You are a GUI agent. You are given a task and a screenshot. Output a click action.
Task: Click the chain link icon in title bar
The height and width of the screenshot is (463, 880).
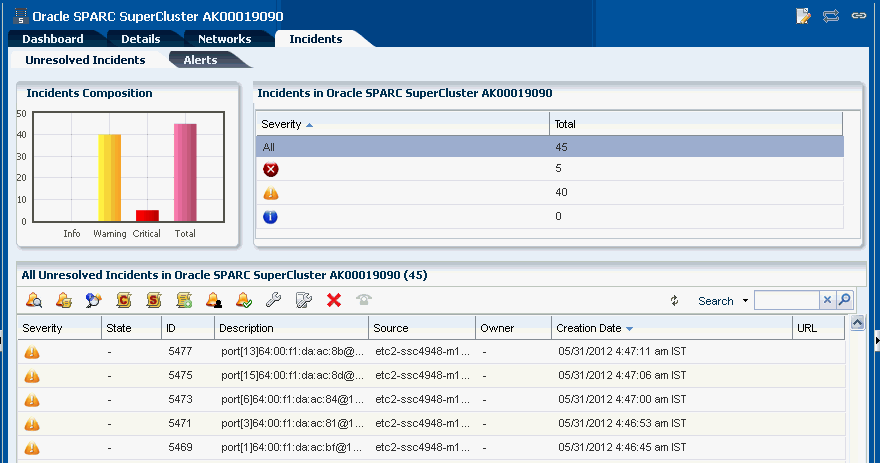(859, 16)
